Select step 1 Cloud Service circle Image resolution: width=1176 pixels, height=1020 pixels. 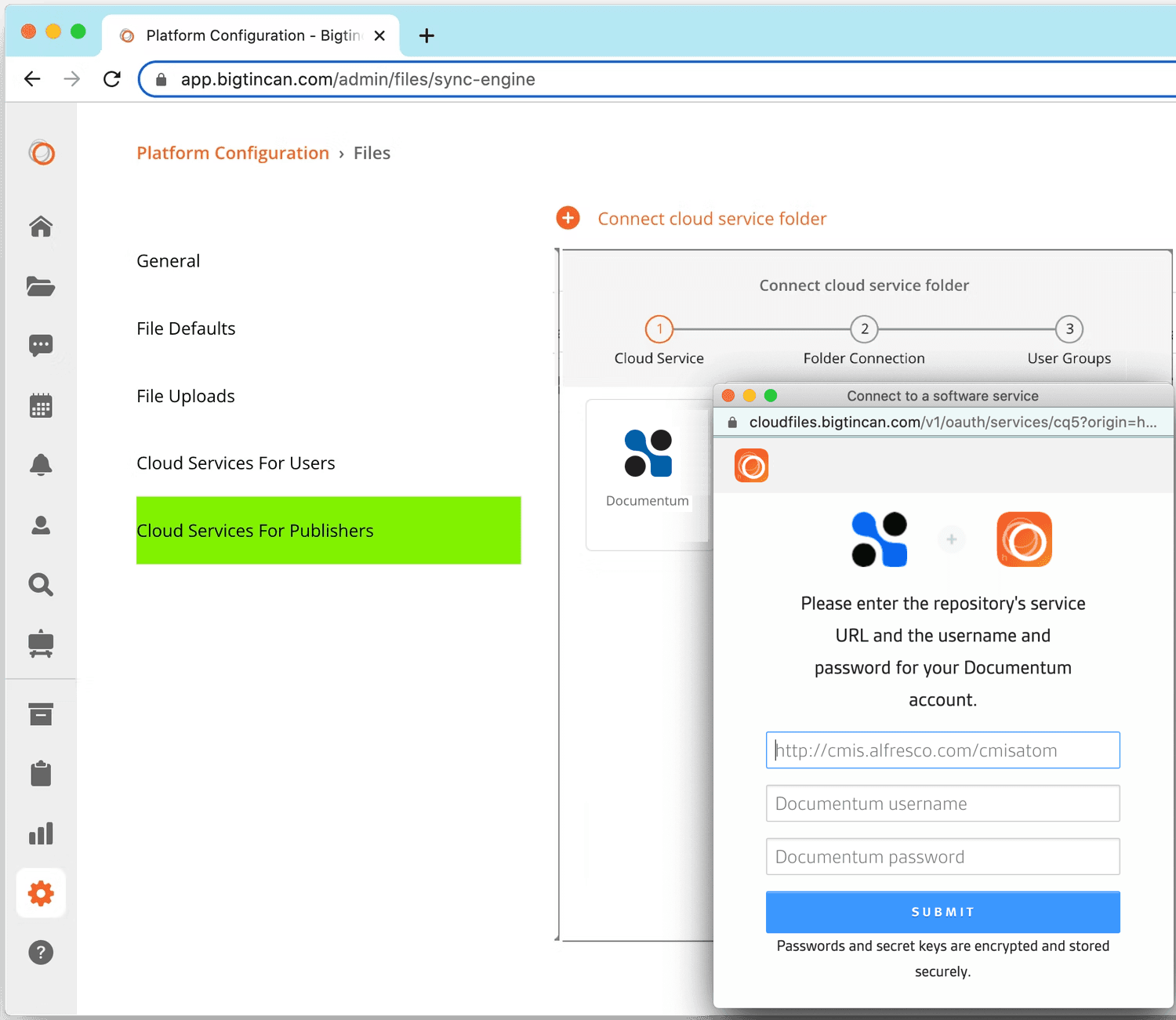tap(659, 329)
